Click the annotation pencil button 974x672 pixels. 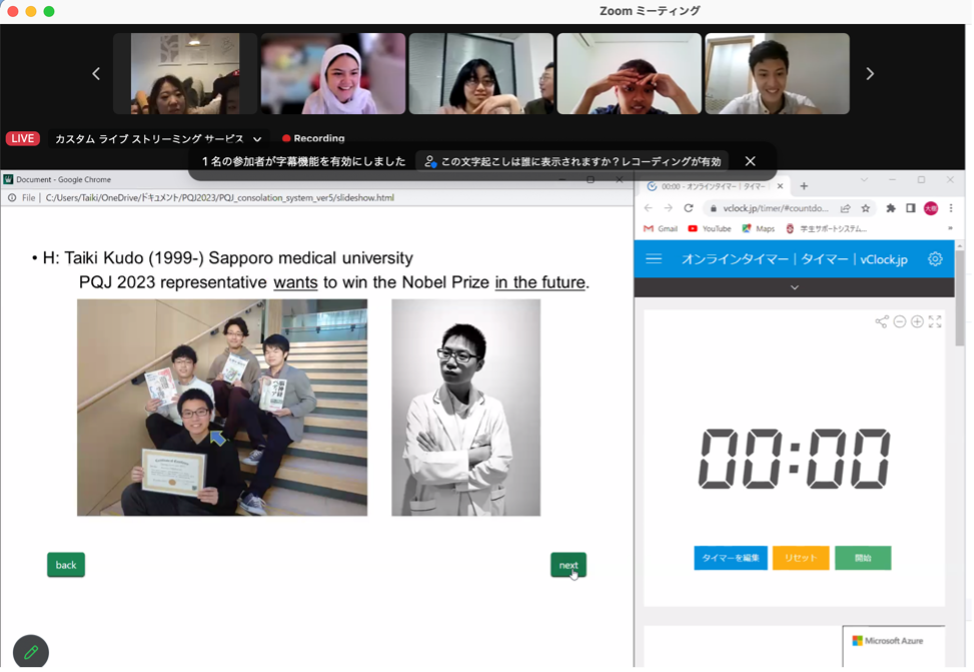[x=31, y=652]
